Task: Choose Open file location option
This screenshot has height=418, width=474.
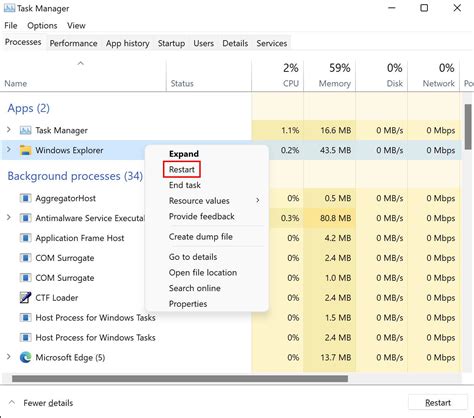Action: coord(203,273)
